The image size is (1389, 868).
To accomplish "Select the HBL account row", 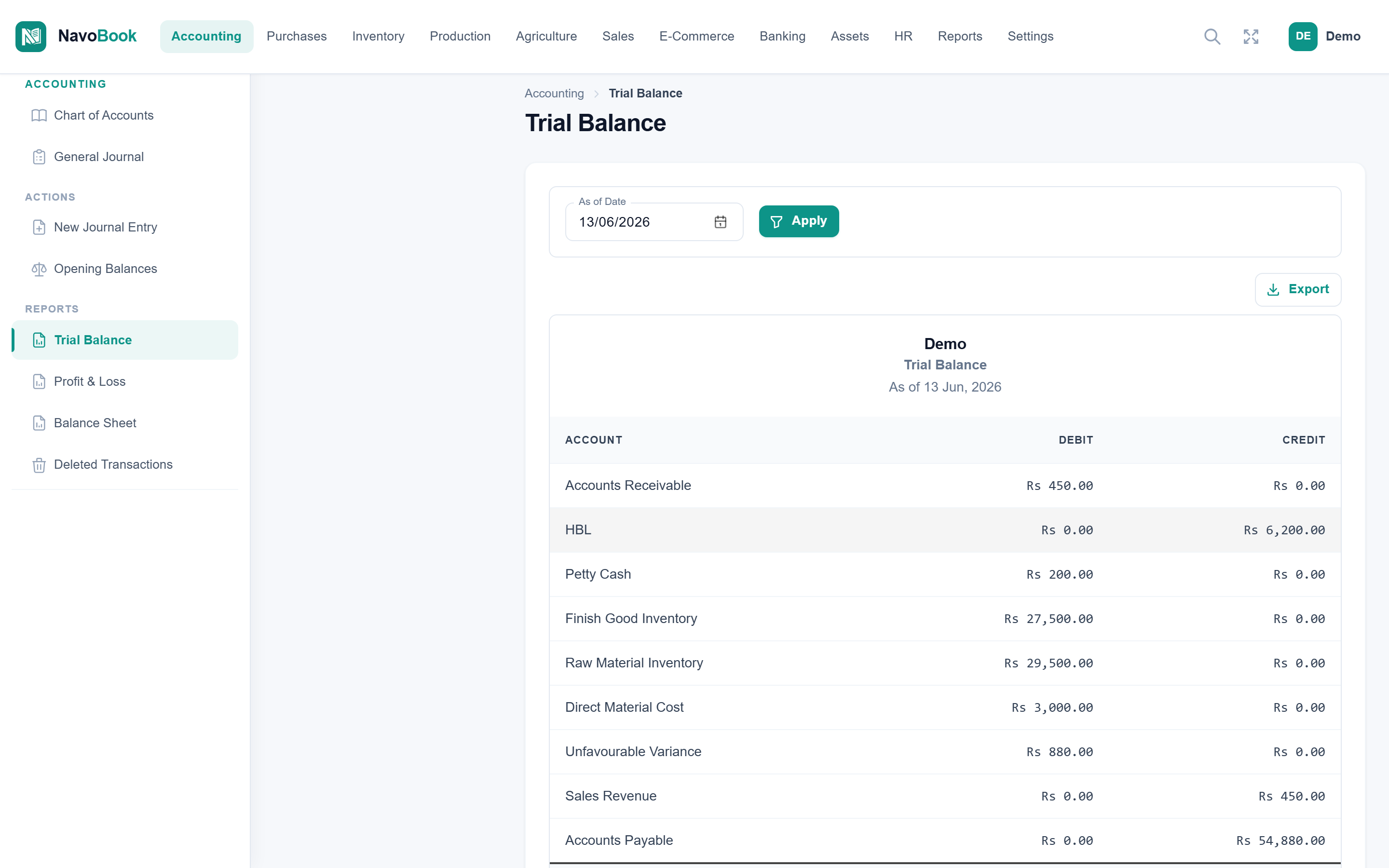I will 945,530.
